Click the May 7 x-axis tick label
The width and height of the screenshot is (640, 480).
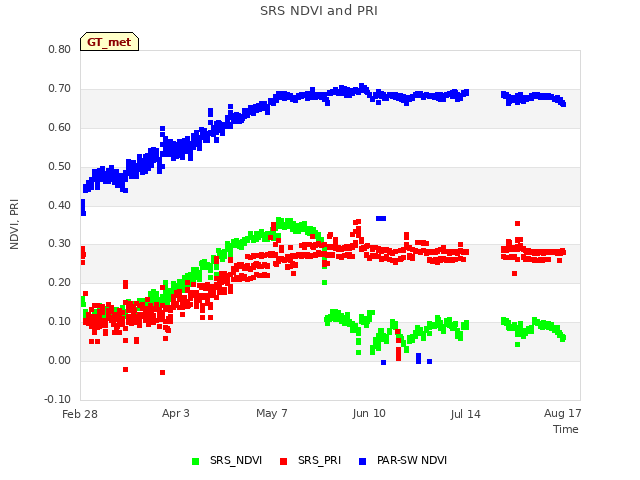click(x=272, y=413)
